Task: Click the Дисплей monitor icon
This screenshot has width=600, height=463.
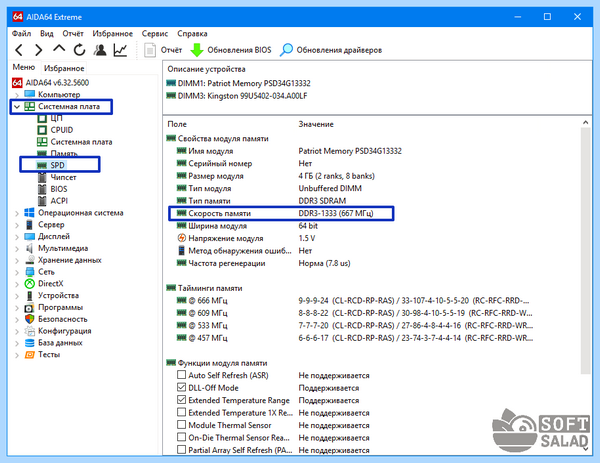Action: click(29, 236)
